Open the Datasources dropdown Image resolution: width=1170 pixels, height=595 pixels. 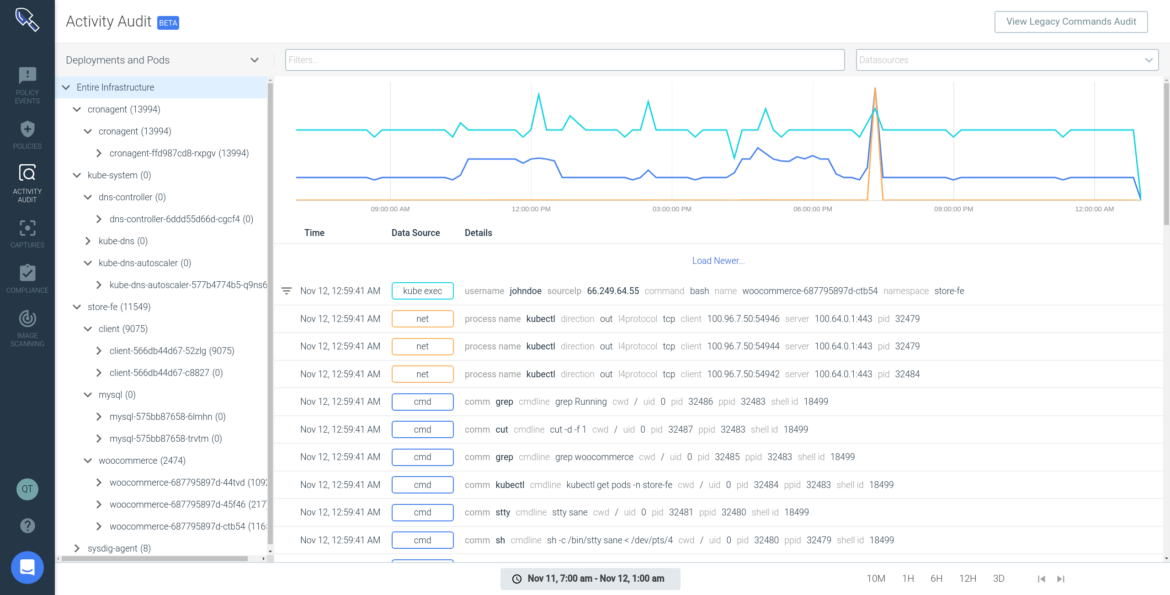(1006, 60)
